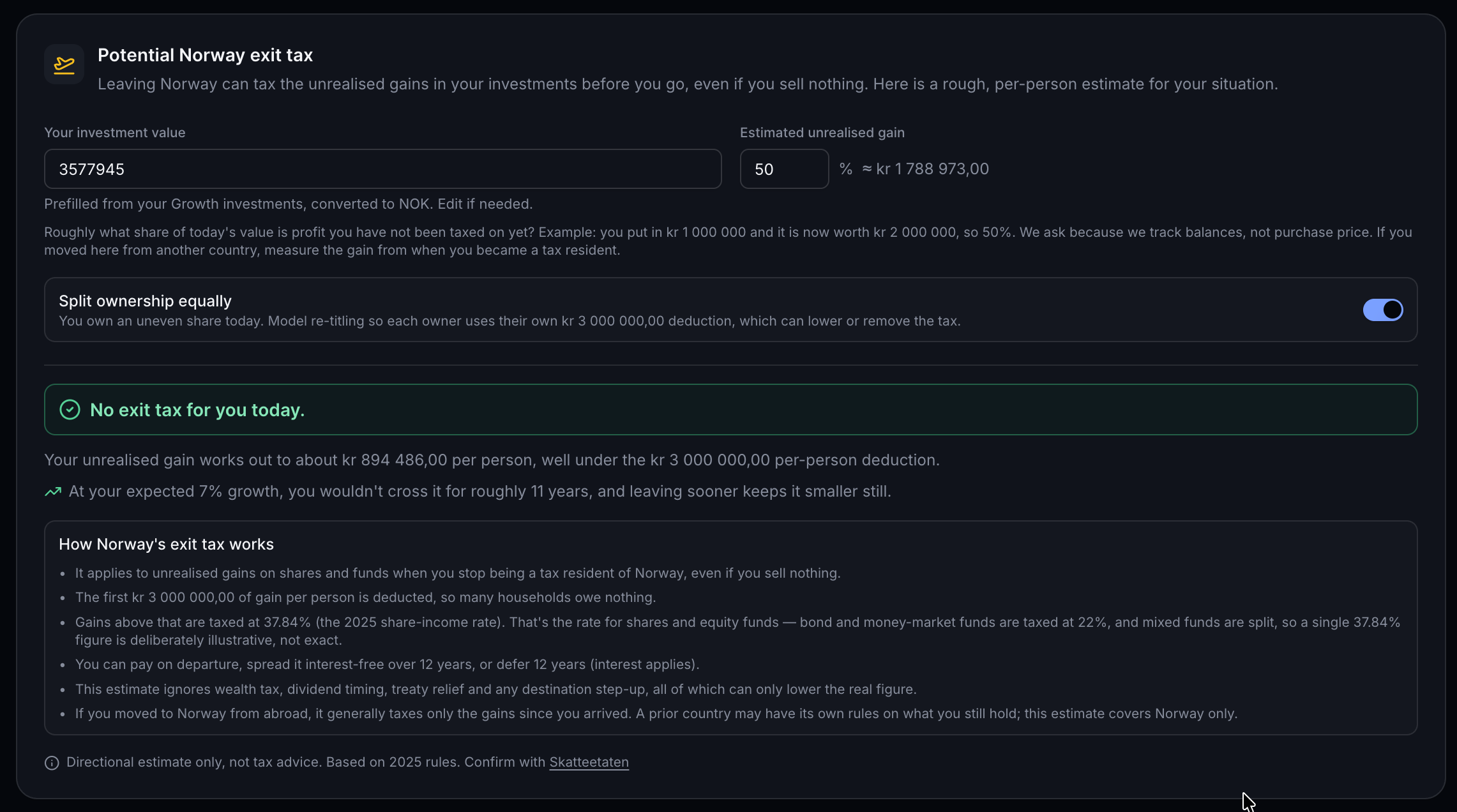
Task: Toggle the Split ownership equally switch
Action: [1382, 310]
